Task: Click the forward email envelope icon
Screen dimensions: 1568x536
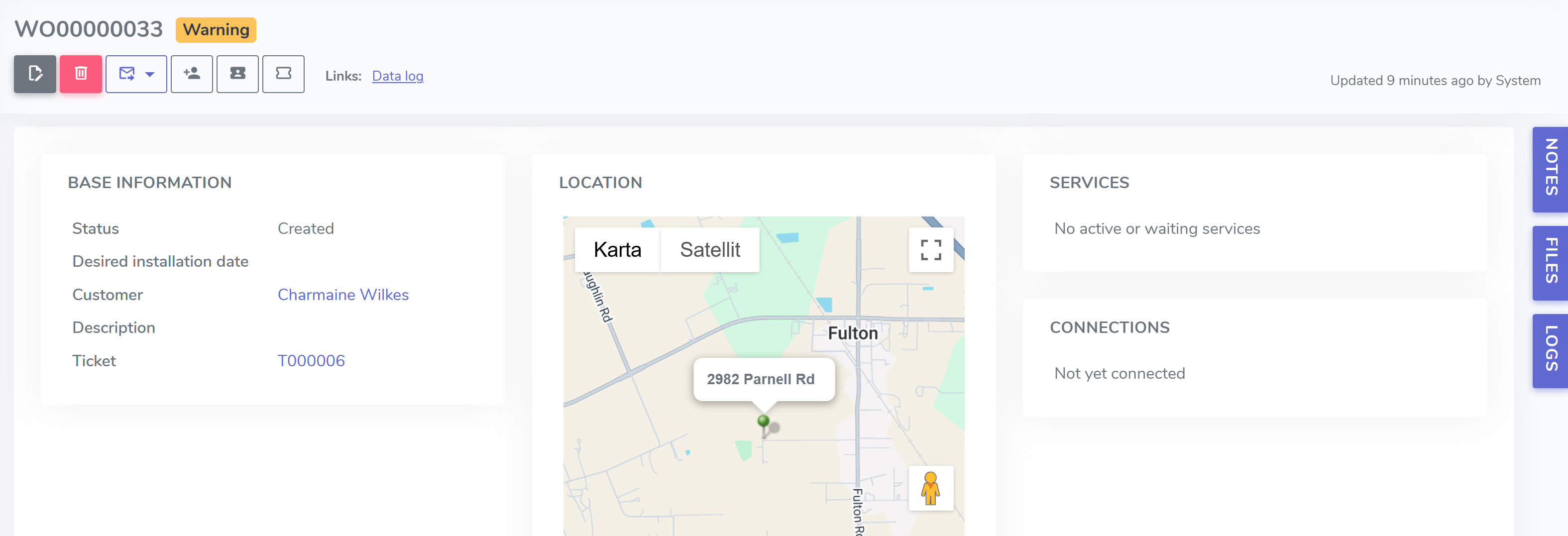Action: [x=126, y=74]
